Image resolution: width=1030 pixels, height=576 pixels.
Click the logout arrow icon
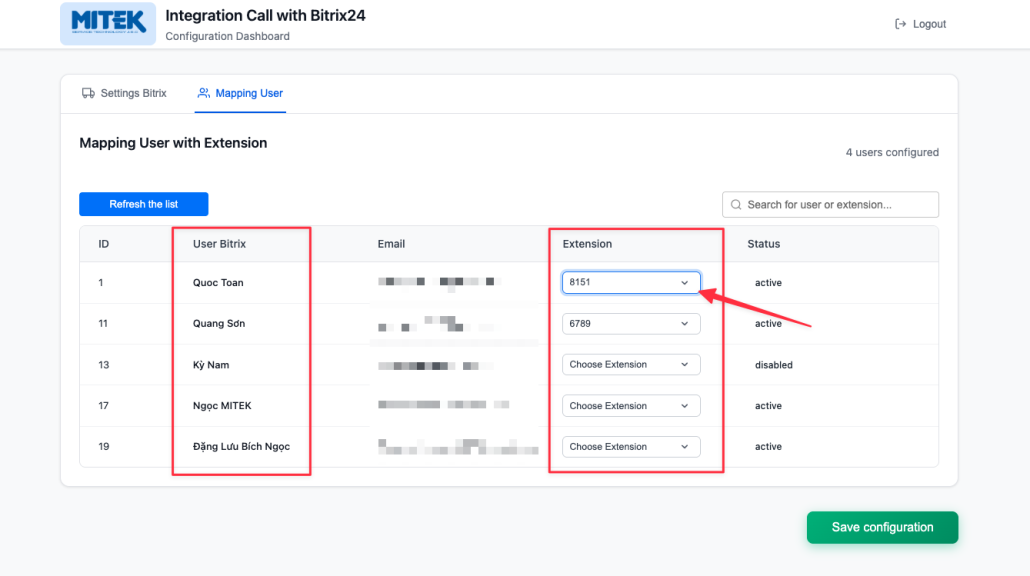tap(900, 24)
